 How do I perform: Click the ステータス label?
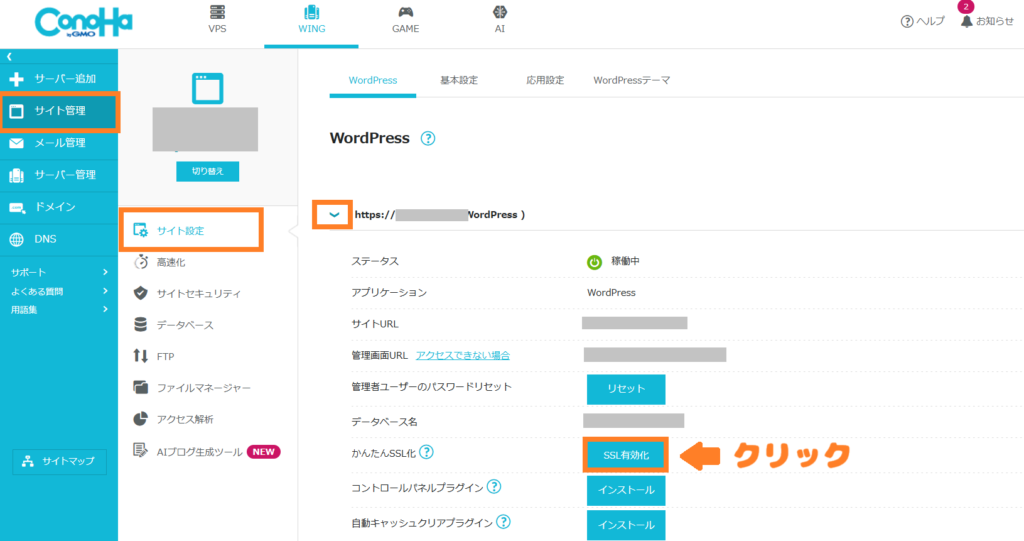(375, 261)
